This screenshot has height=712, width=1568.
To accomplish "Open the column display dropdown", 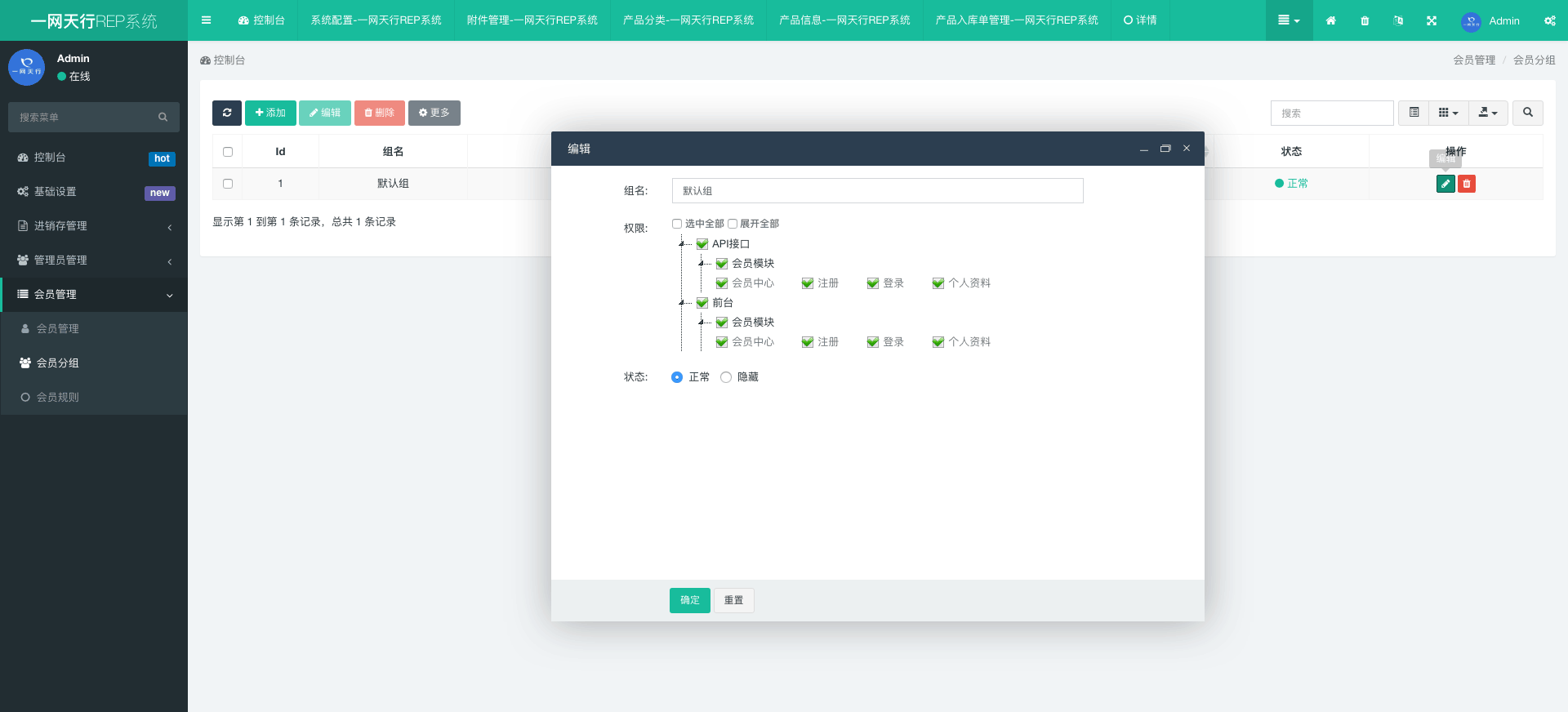I will (x=1448, y=113).
